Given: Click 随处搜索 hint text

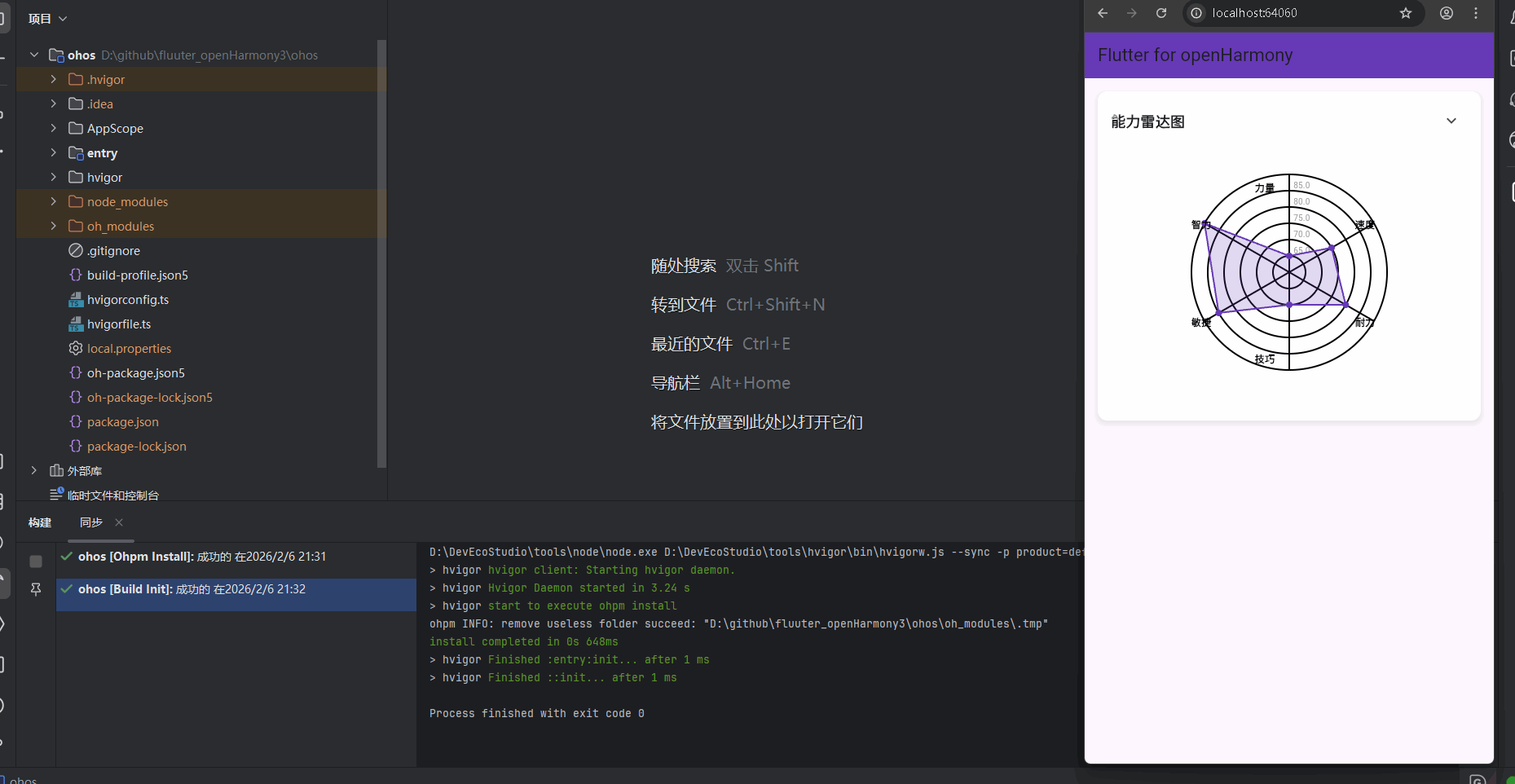Looking at the screenshot, I should coord(684,266).
